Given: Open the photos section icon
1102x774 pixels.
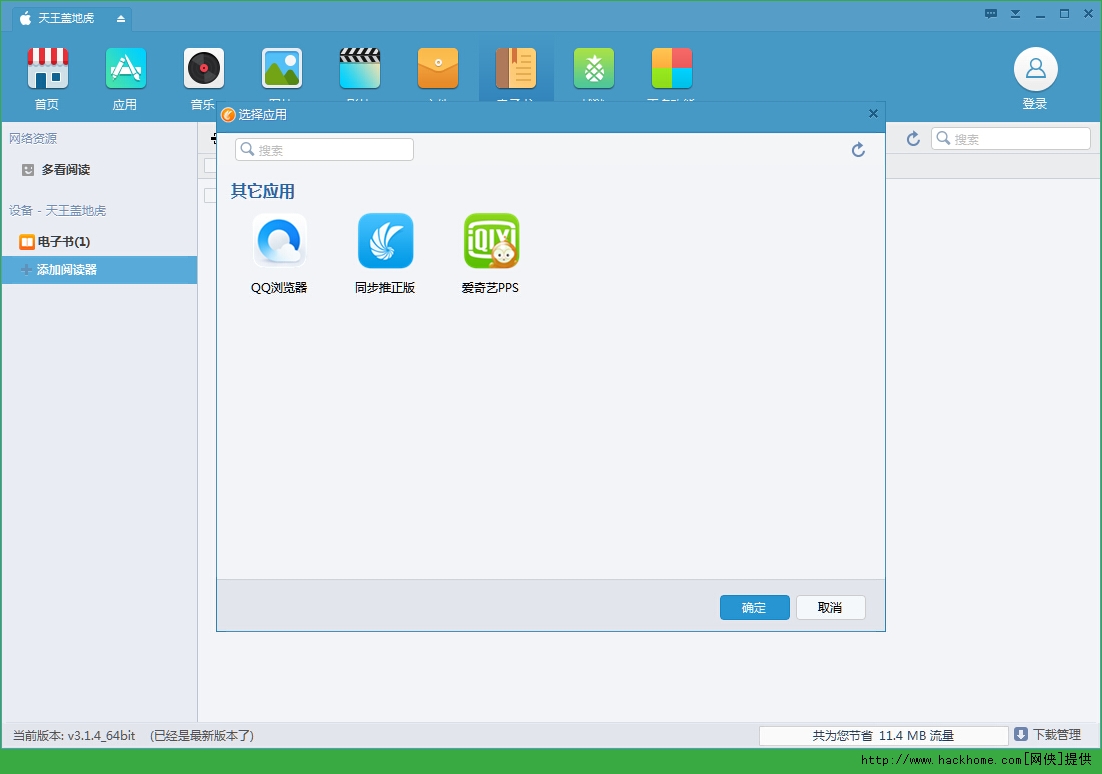Looking at the screenshot, I should [x=282, y=69].
